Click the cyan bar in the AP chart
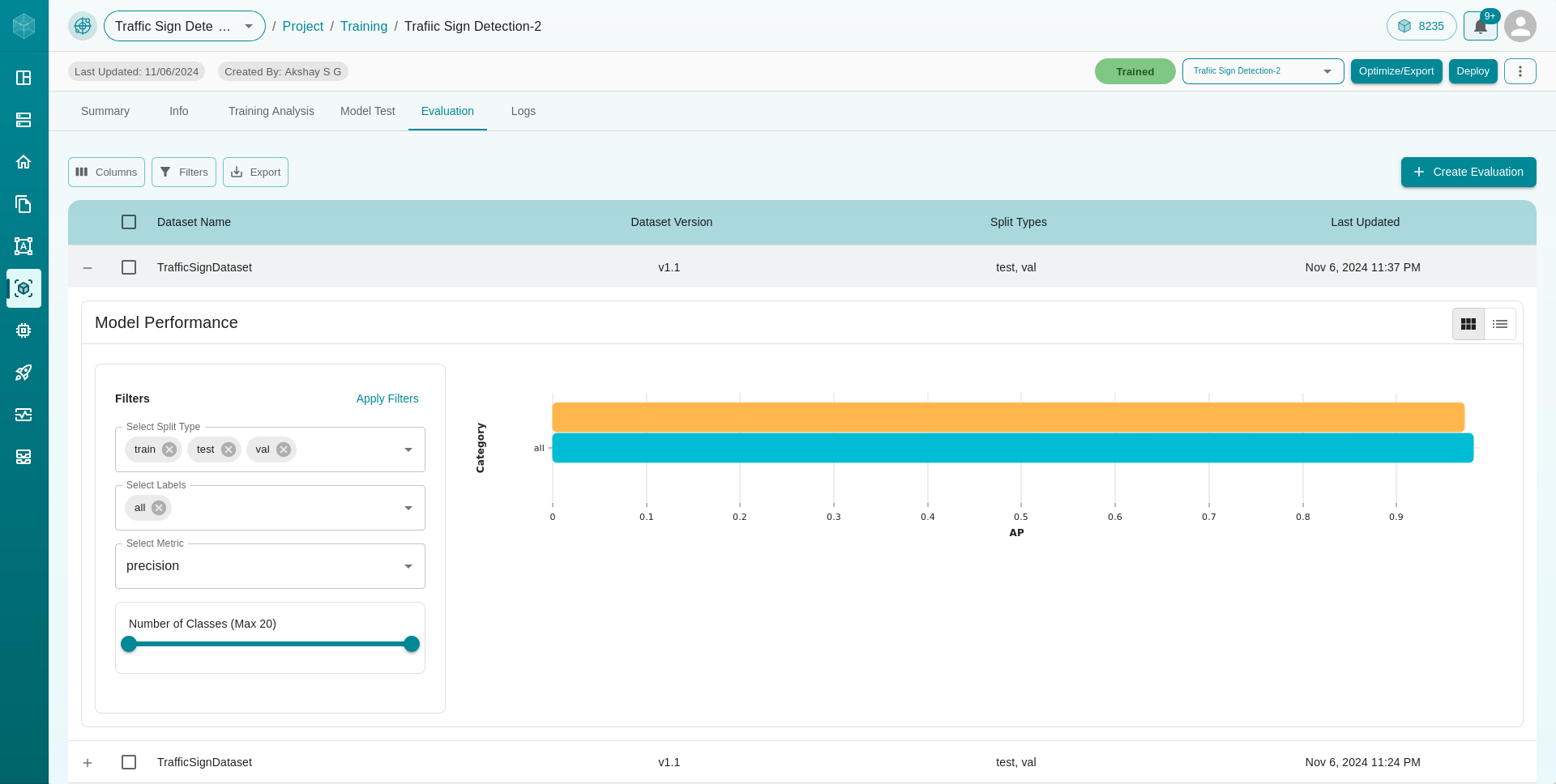The image size is (1556, 784). pos(1013,448)
